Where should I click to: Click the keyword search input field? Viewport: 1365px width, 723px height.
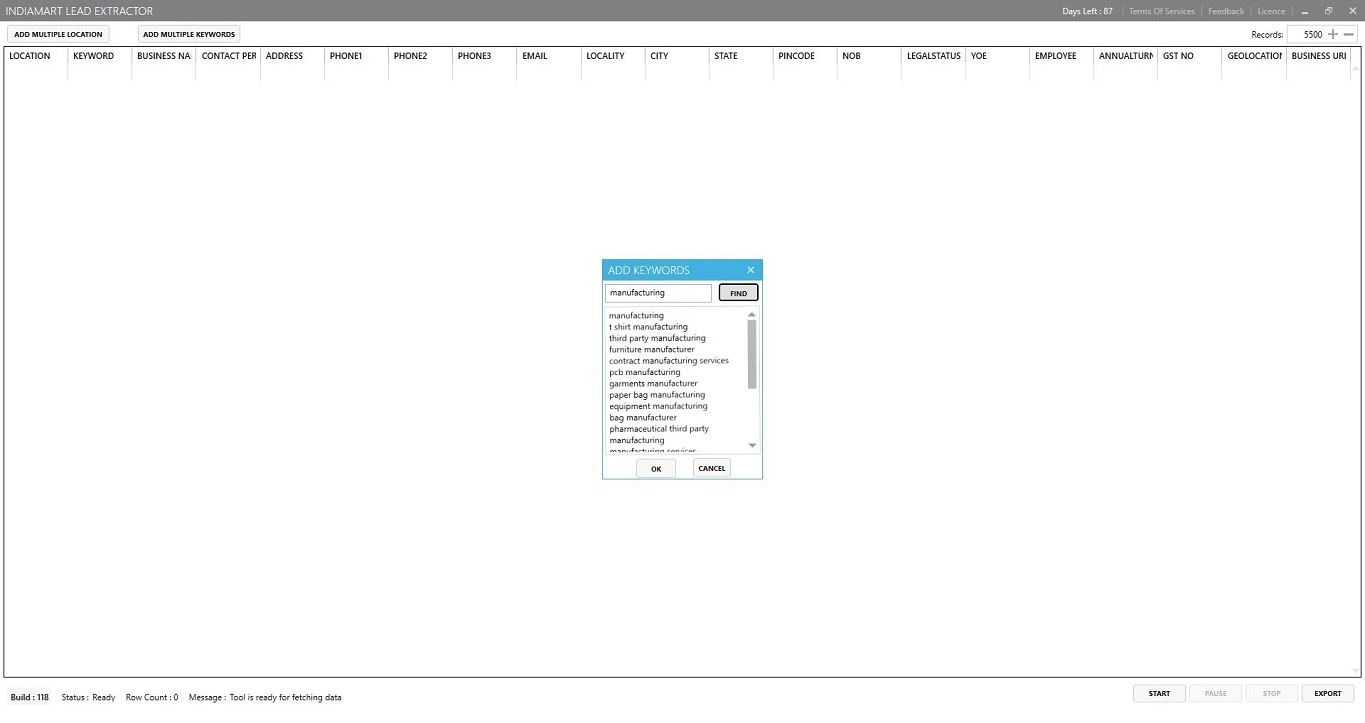658,293
